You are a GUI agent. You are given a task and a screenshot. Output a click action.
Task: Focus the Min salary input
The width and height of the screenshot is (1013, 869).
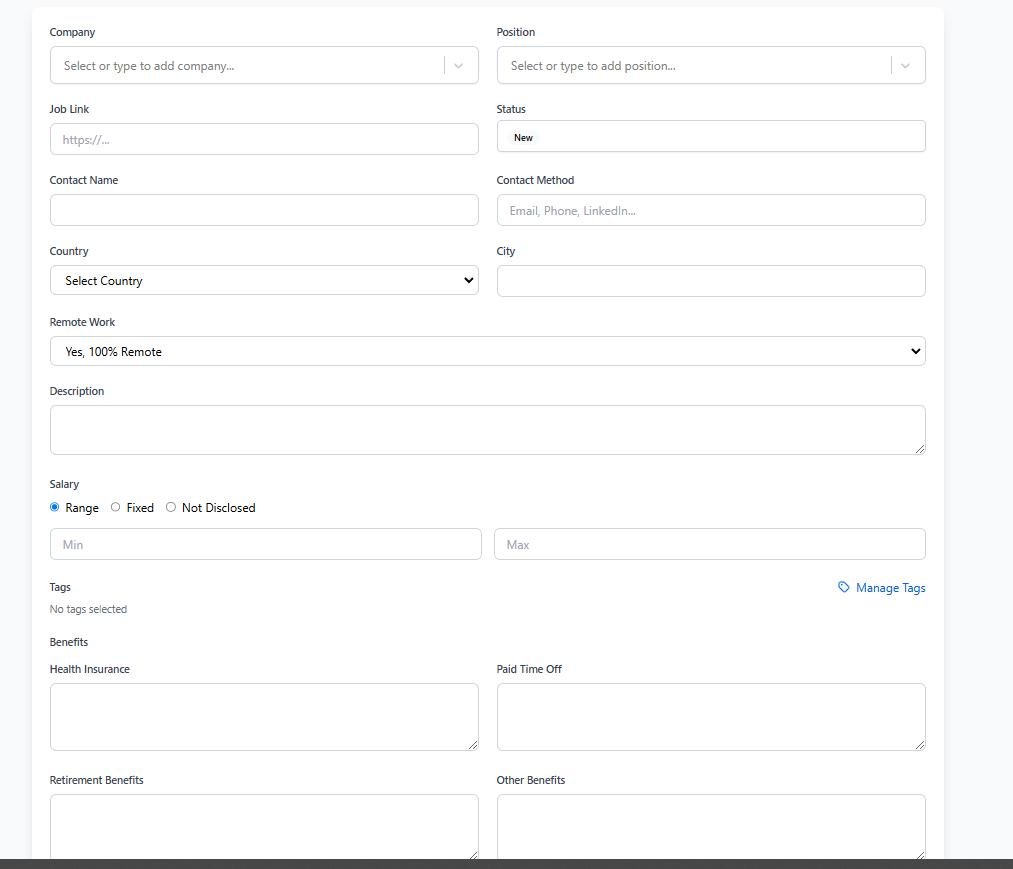pyautogui.click(x=265, y=545)
